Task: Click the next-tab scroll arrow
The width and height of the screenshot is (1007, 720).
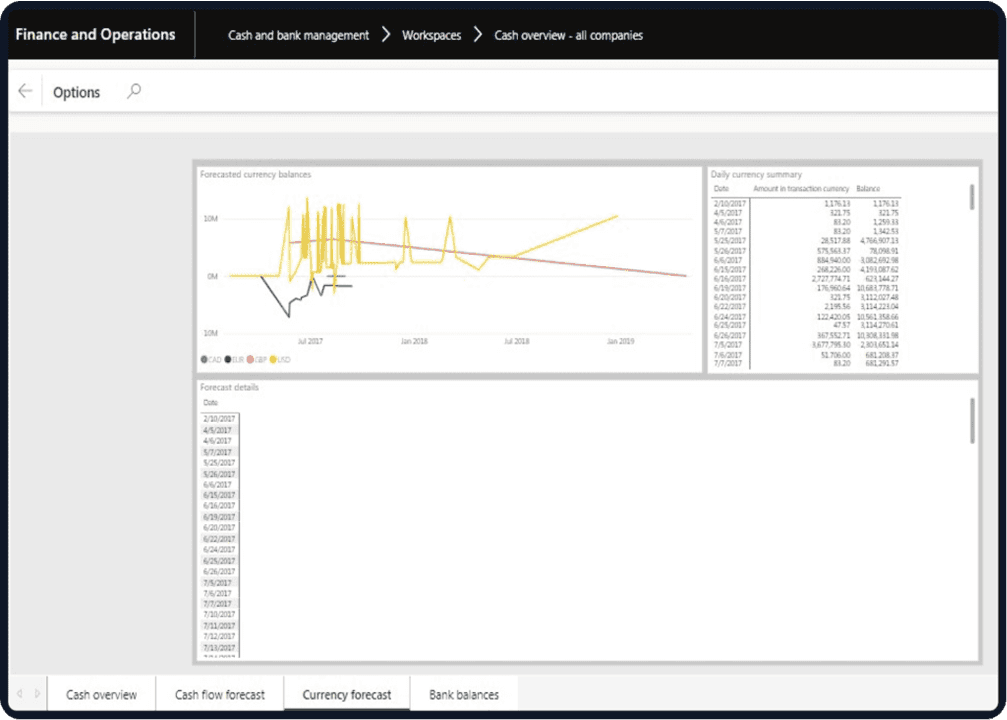Action: [37, 694]
